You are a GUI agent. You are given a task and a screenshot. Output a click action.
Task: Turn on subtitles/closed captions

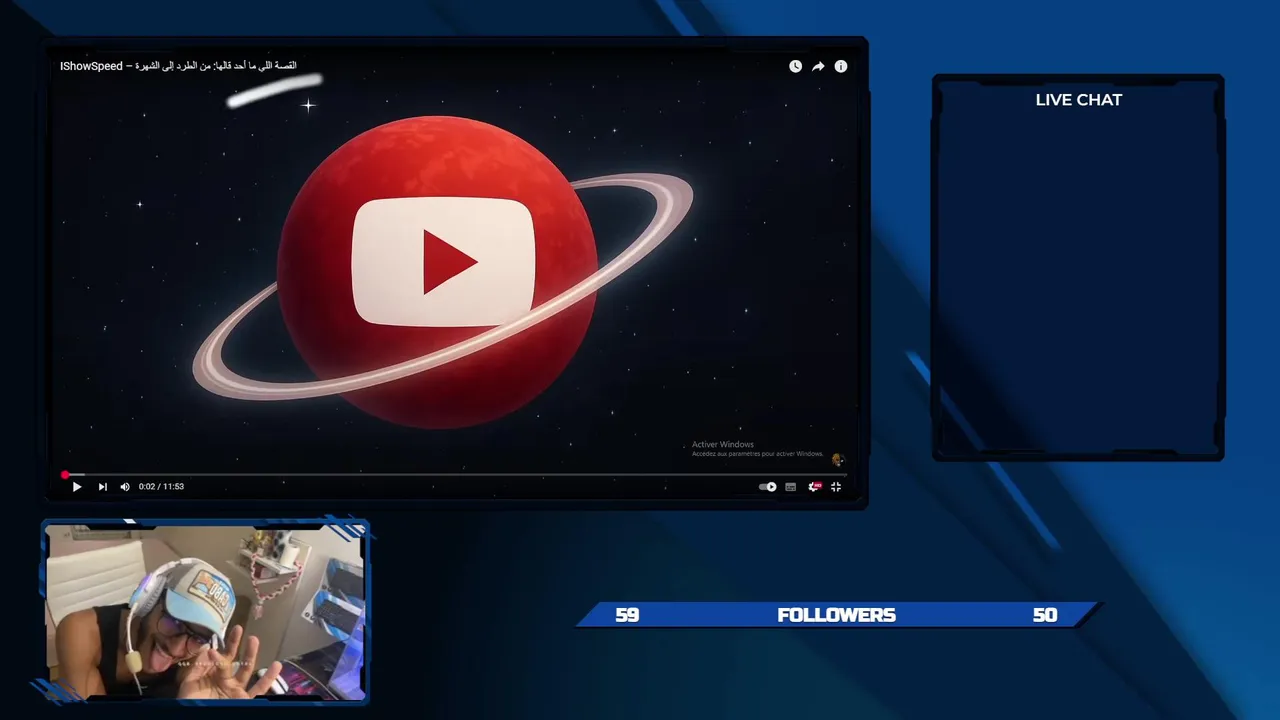[790, 487]
